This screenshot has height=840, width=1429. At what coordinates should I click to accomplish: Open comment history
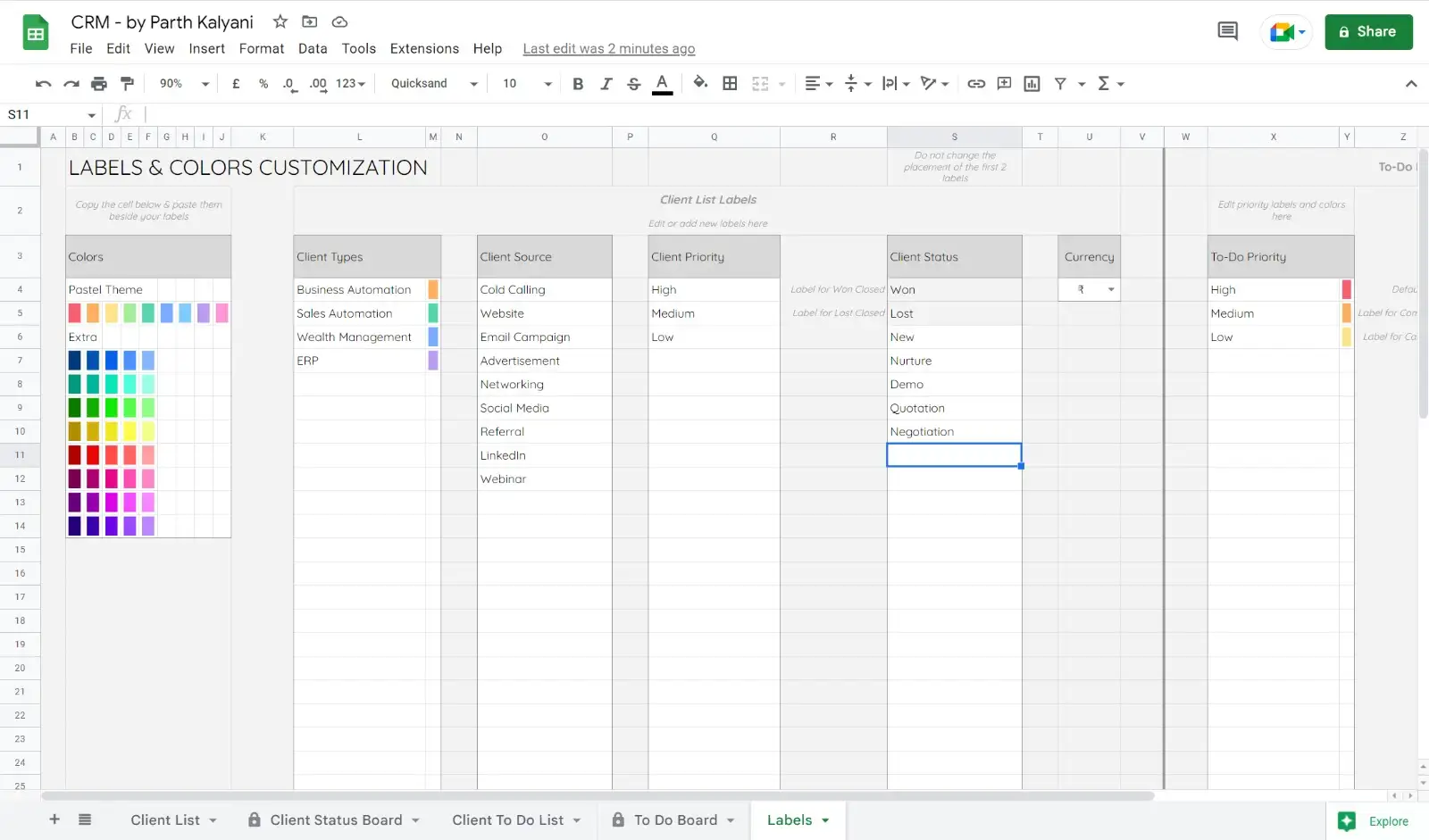pos(1228,32)
